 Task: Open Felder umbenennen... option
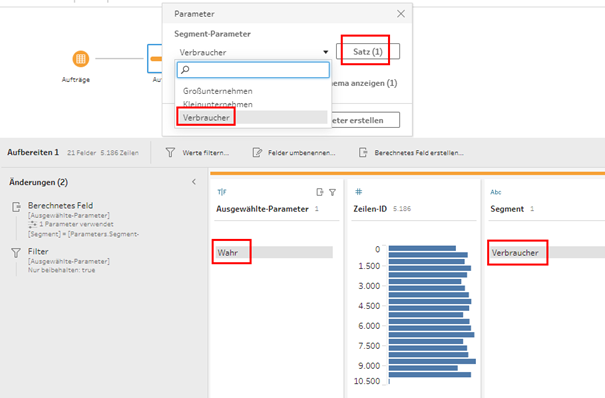click(x=302, y=153)
